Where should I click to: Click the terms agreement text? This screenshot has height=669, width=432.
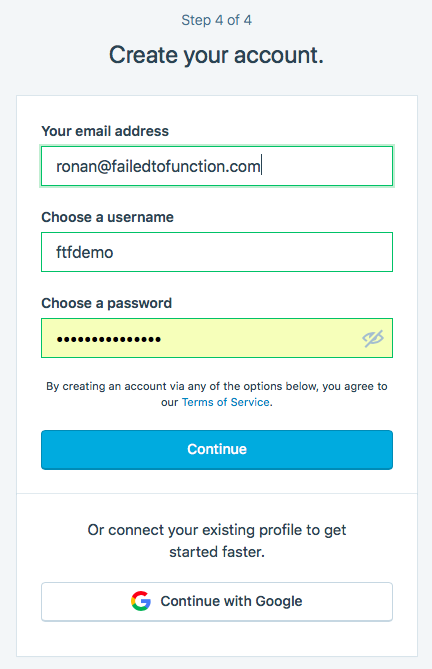point(217,394)
